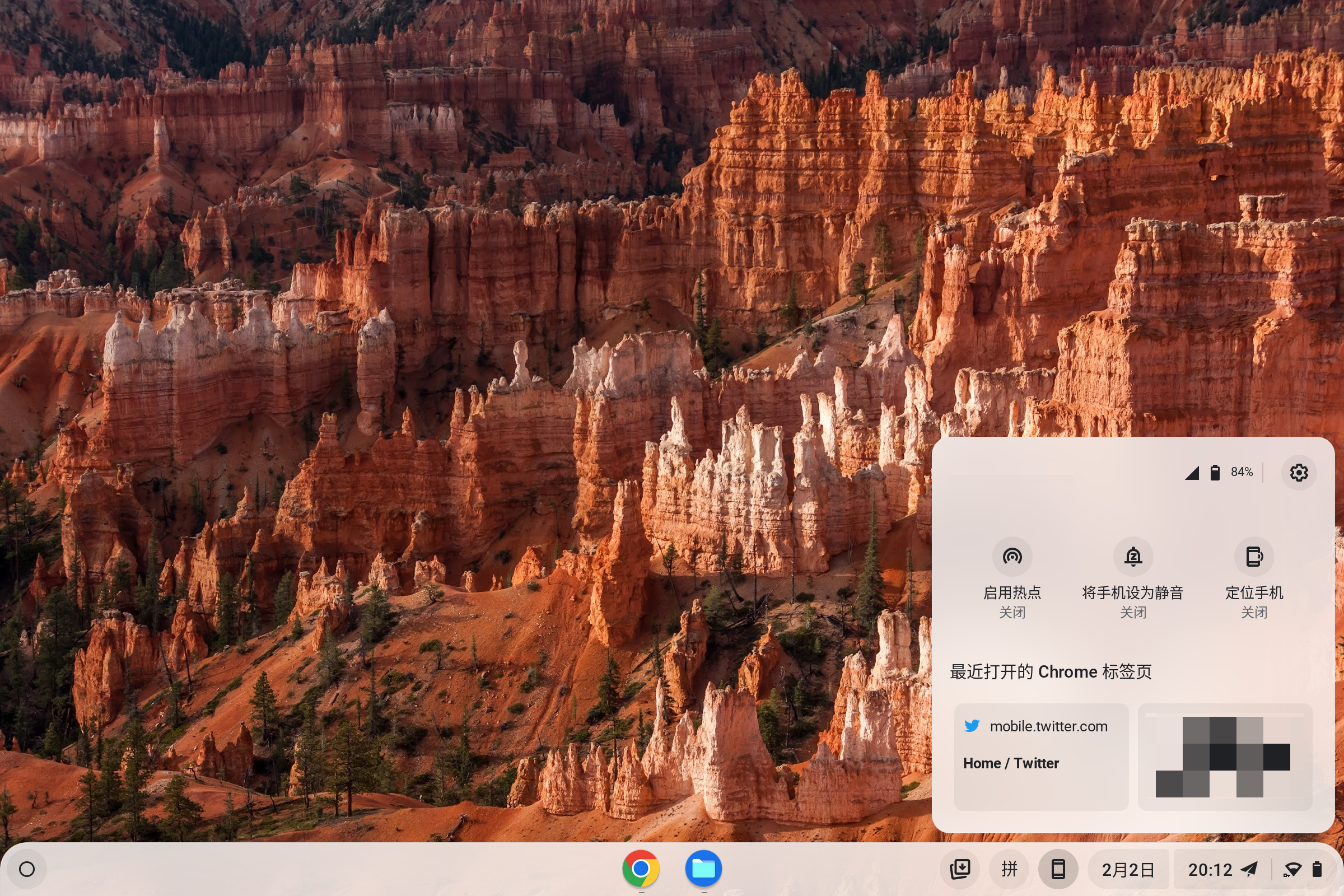
Task: Click the Twitter bird icon on the recent tab card
Action: click(973, 726)
